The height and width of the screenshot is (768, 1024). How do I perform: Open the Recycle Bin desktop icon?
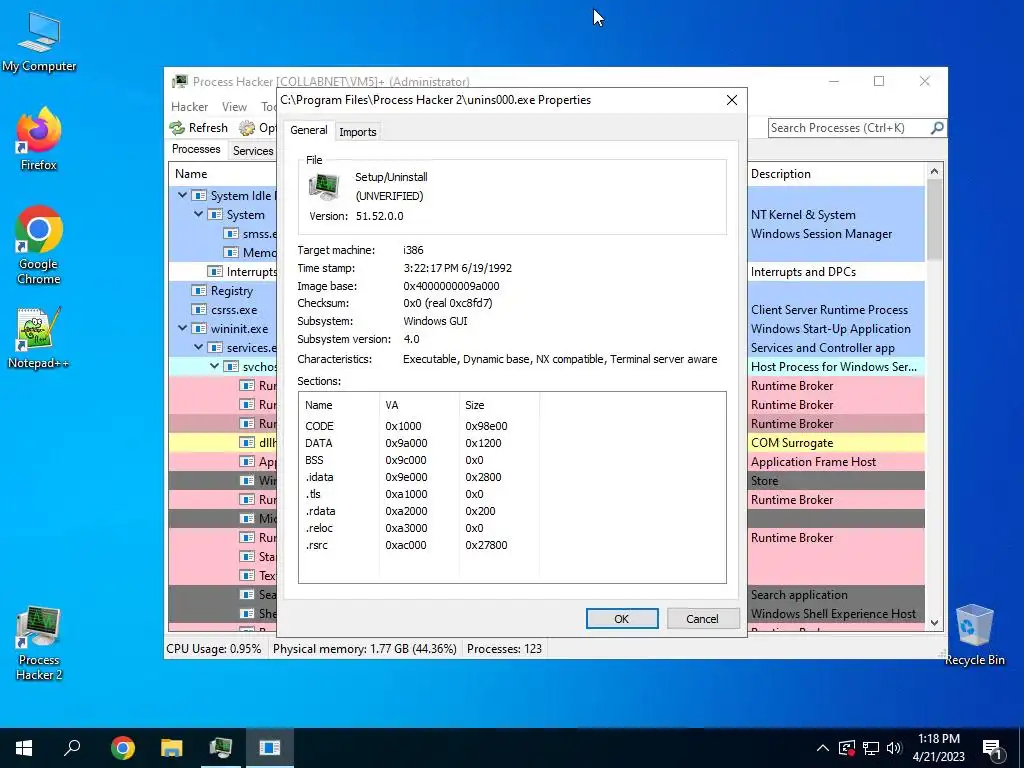(974, 635)
